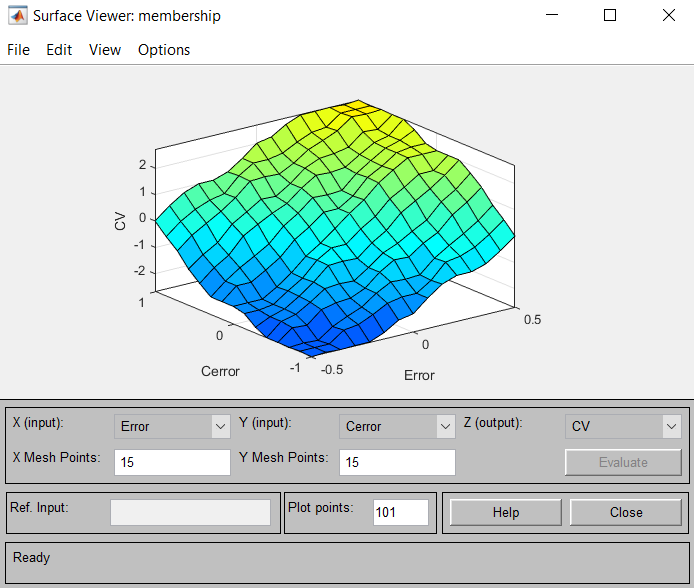This screenshot has width=694, height=588.
Task: Minimize the Surface Viewer window
Action: 551,15
